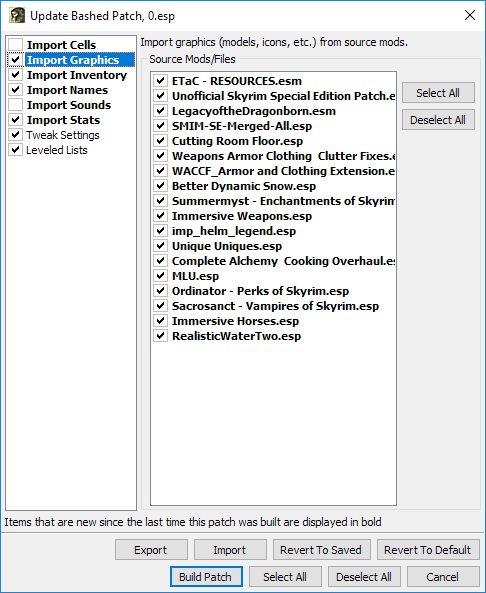Screen dimensions: 486x593
Task: Select ETaC - RESOURCES.esm mod name
Action: [x=237, y=81]
